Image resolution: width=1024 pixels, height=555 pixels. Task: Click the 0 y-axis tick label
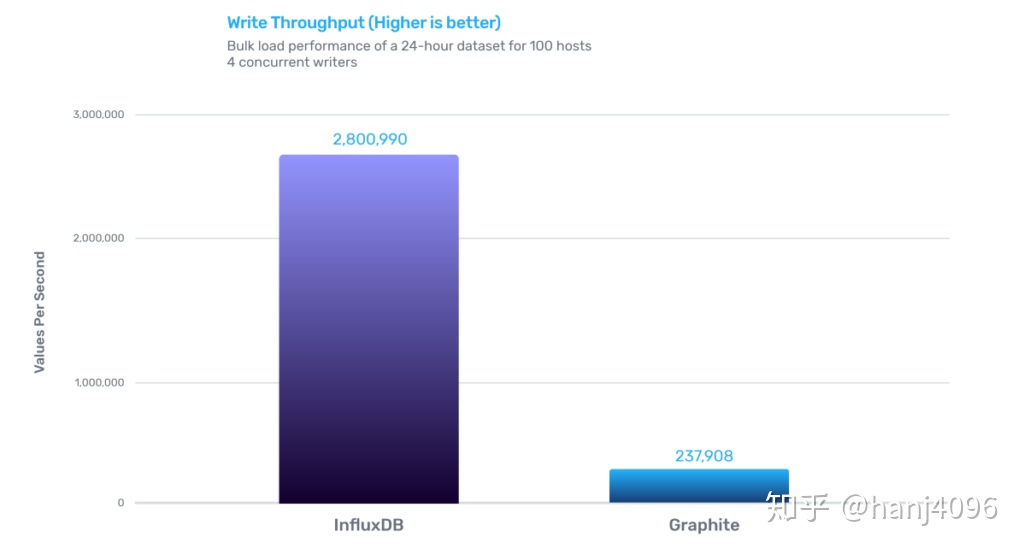point(121,503)
